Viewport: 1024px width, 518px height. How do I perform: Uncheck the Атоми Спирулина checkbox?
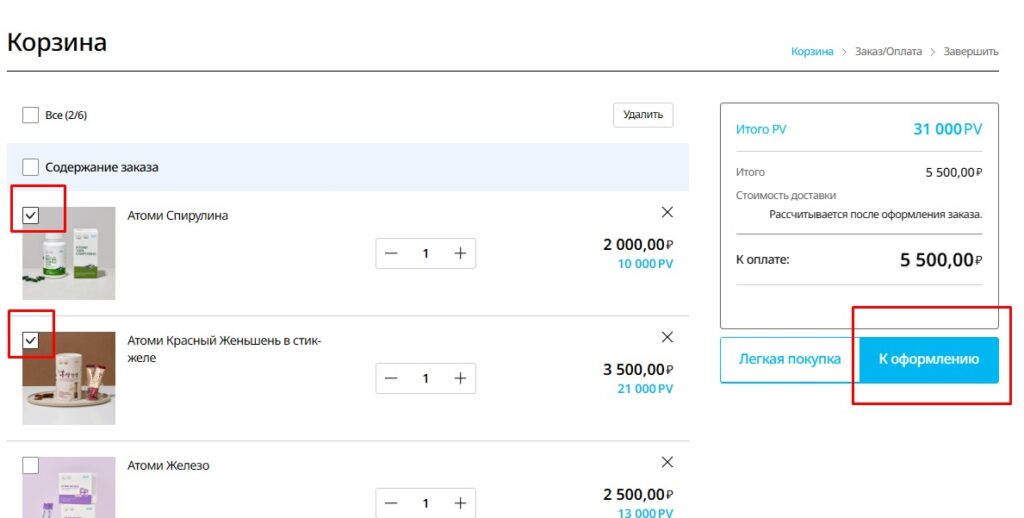click(30, 215)
